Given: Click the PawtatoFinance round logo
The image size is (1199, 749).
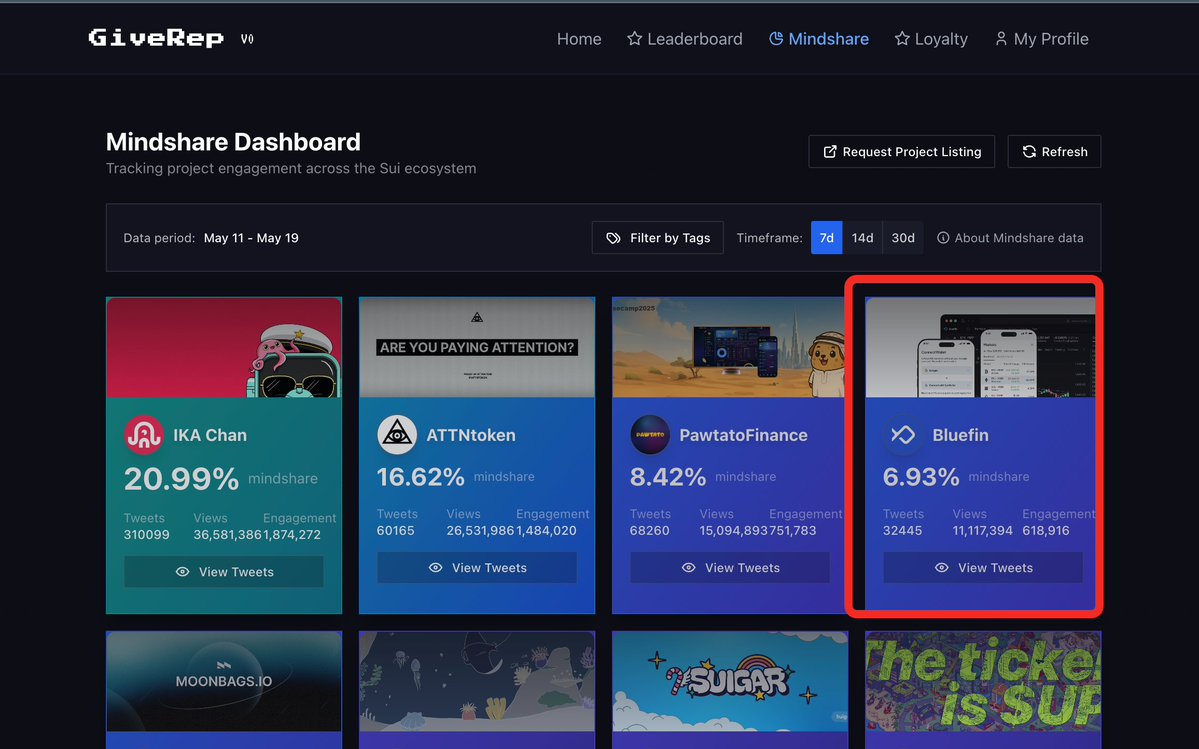Looking at the screenshot, I should tap(650, 435).
